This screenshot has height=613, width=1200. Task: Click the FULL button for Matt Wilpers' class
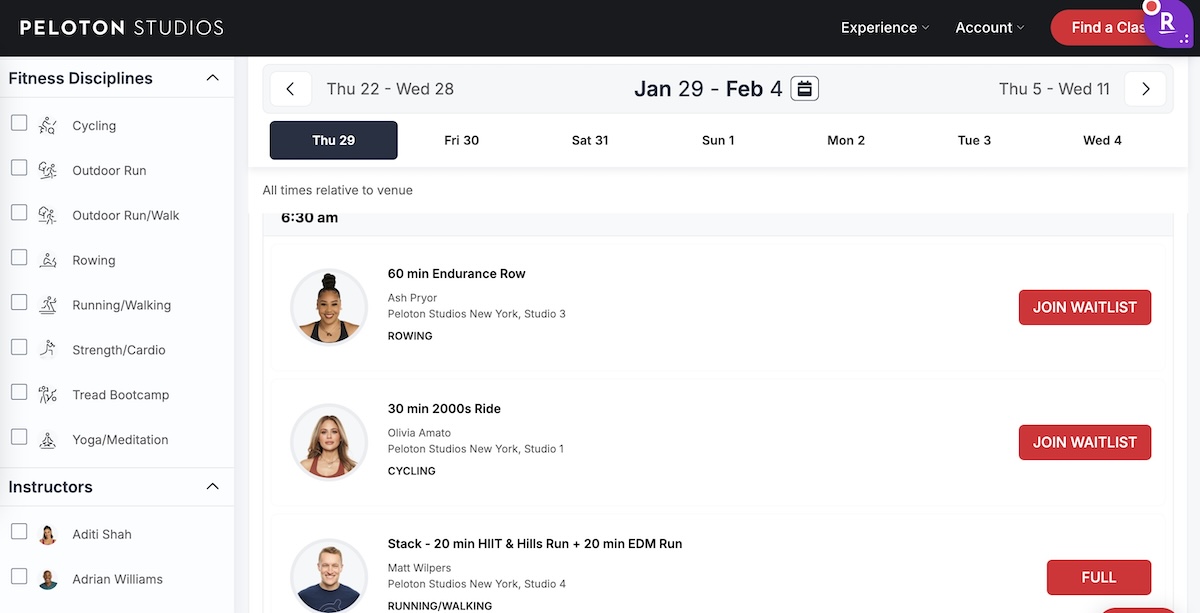[x=1099, y=577]
